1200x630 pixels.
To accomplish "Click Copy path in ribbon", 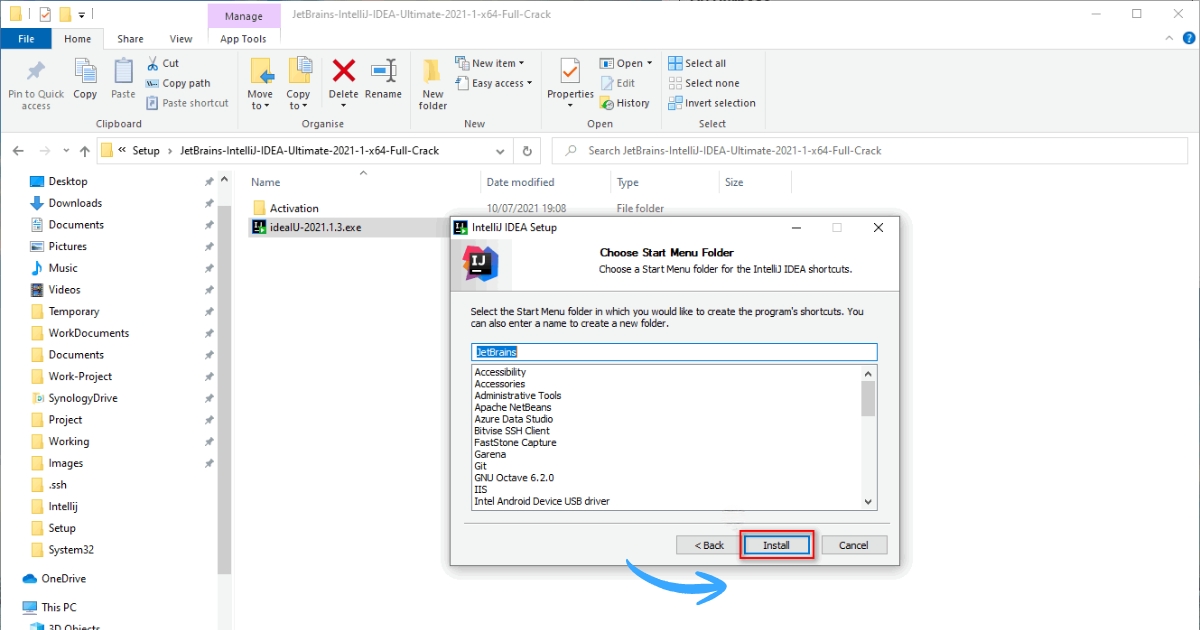I will tap(178, 83).
